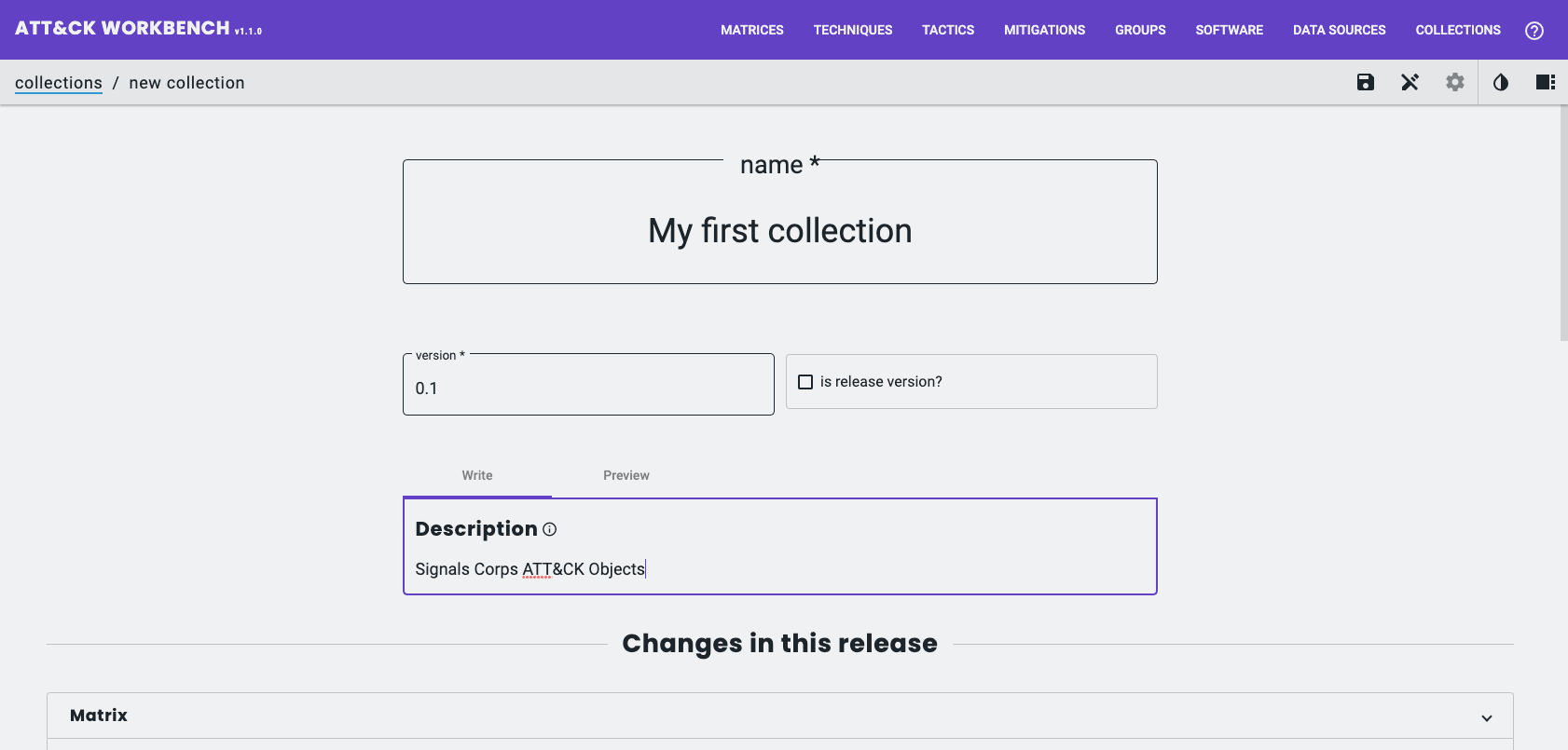Navigate to Data Sources
Screen dimensions: 1568x750
click(x=1339, y=30)
